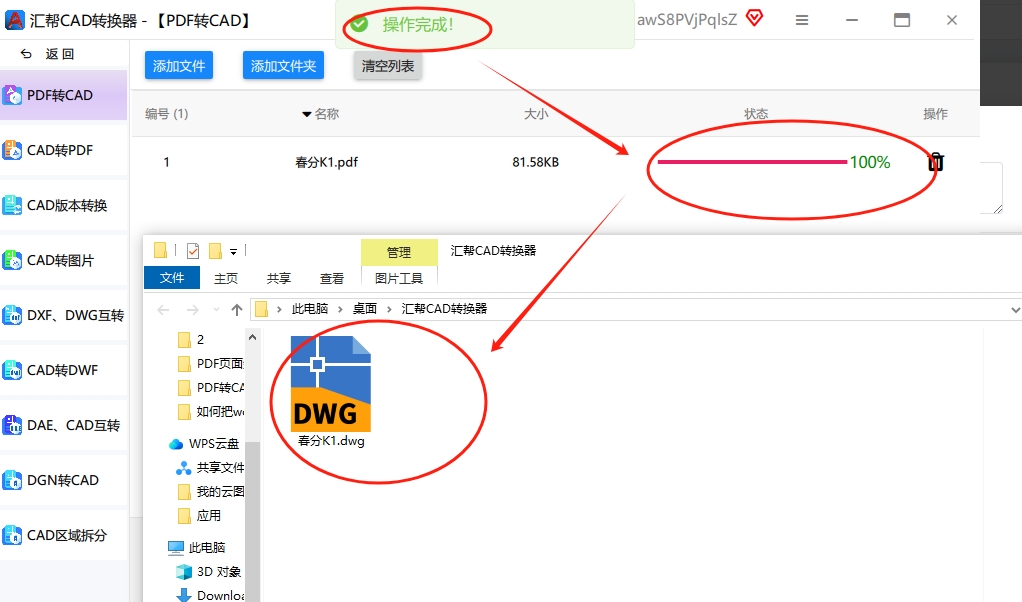Image resolution: width=1022 pixels, height=602 pixels.
Task: Open Downloads in navigation pane
Action: click(x=209, y=595)
